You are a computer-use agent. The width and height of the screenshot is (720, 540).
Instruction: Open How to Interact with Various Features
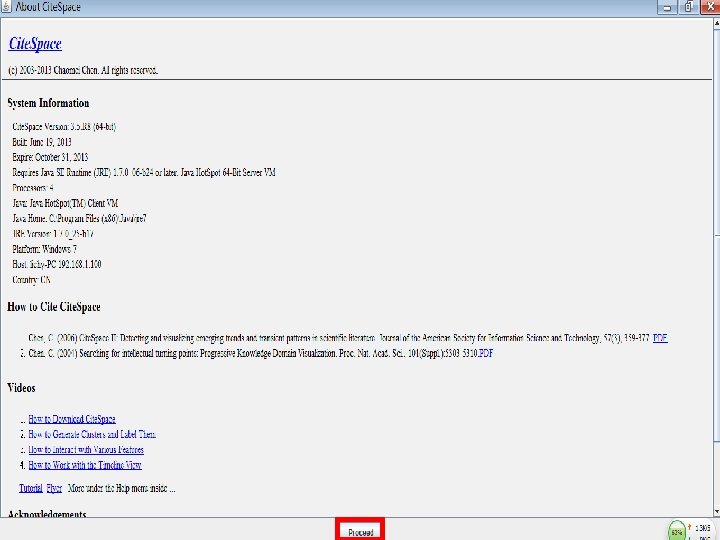pyautogui.click(x=86, y=450)
